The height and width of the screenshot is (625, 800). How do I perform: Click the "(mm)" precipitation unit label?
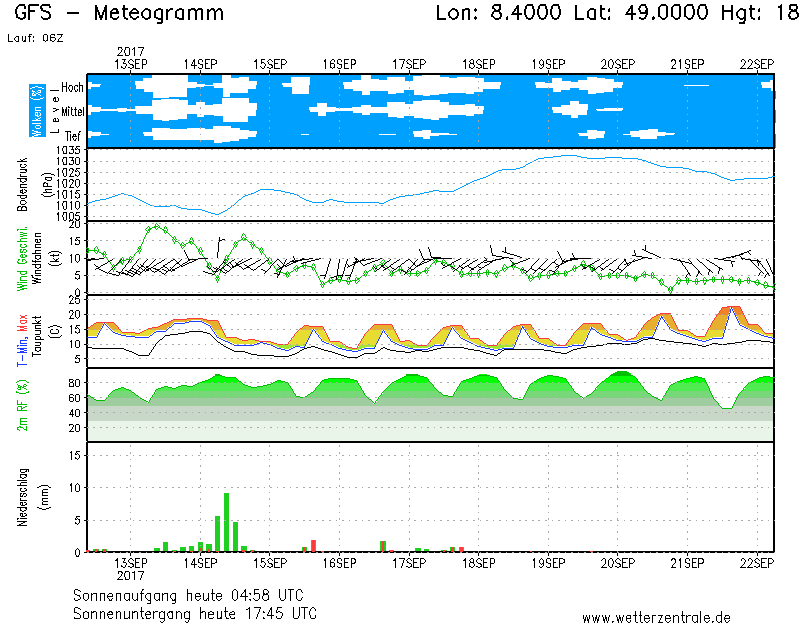[x=46, y=497]
